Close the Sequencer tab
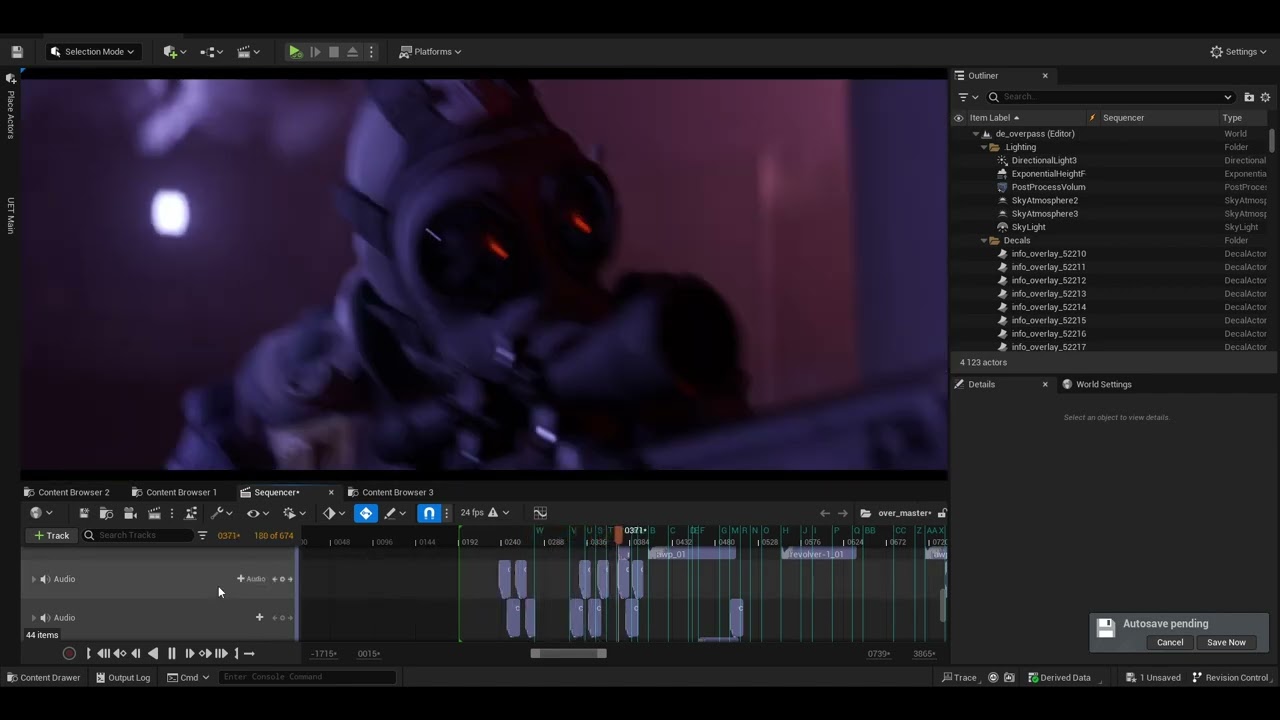1280x720 pixels. (x=331, y=493)
